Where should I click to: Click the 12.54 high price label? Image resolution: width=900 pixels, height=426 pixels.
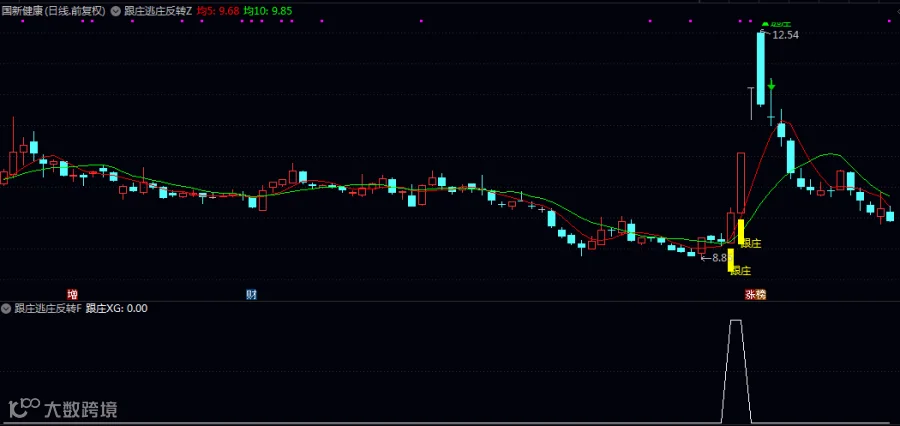coord(785,34)
